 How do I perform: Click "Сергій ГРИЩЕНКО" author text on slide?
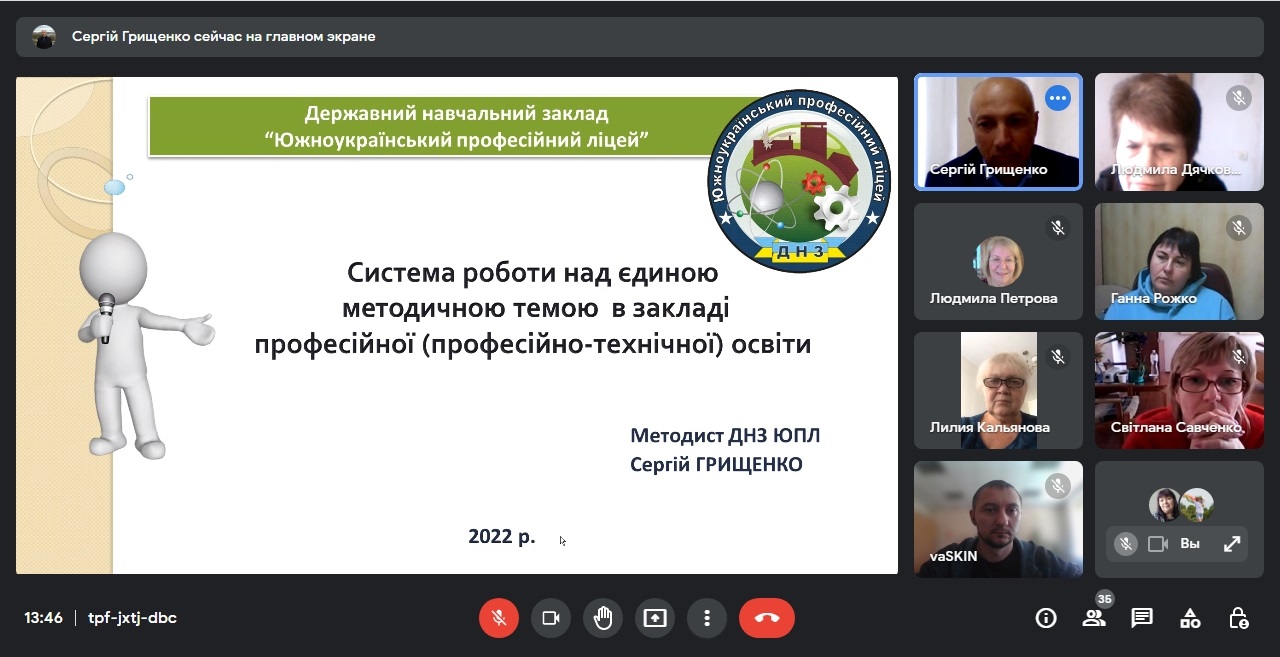pos(716,464)
